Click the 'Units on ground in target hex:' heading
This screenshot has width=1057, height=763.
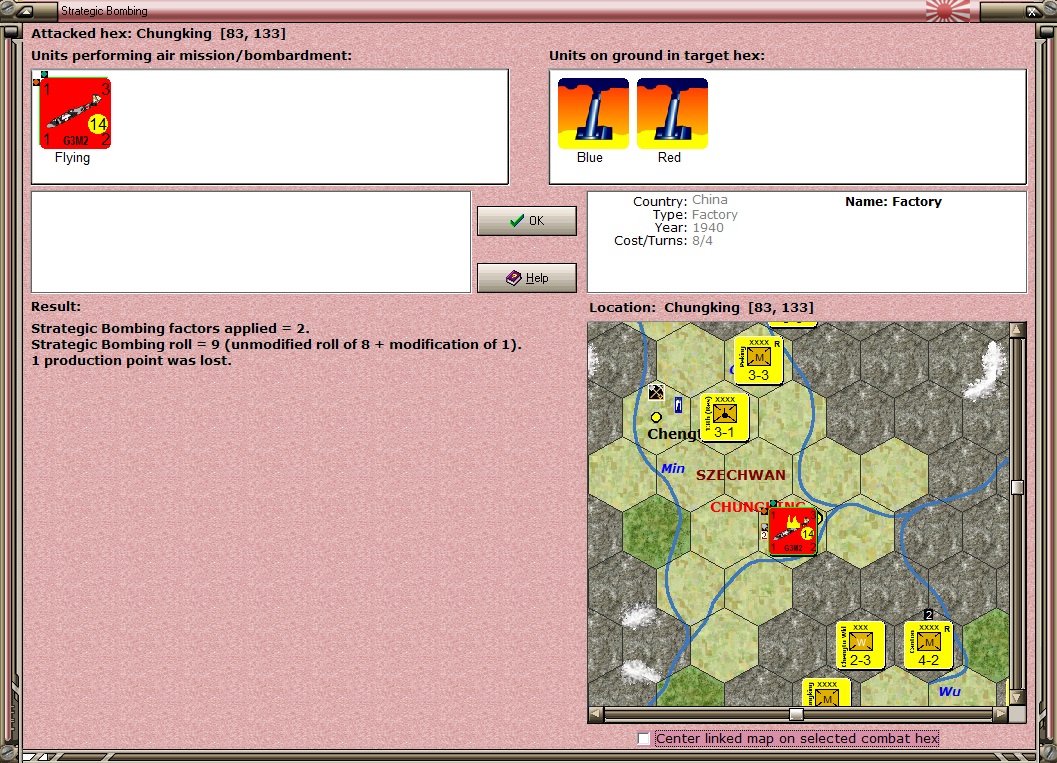(x=657, y=55)
